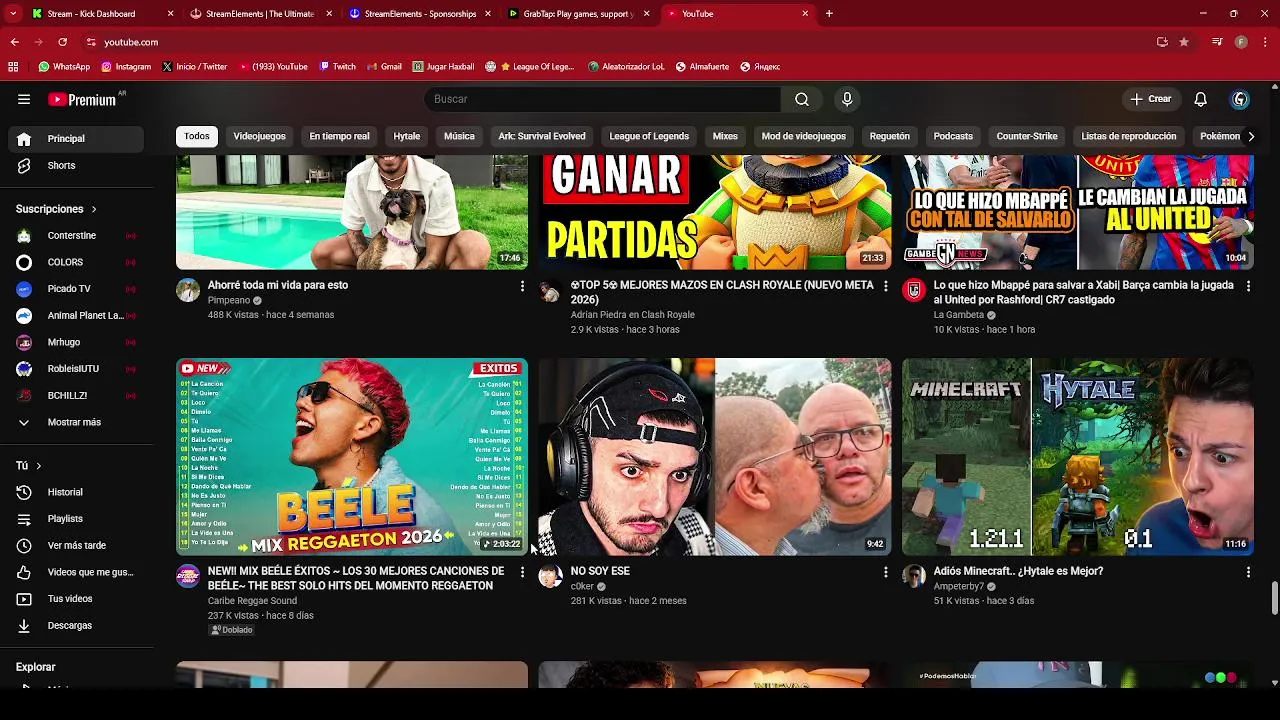Open the account avatar menu
The image size is (1280, 720).
coord(1240,99)
